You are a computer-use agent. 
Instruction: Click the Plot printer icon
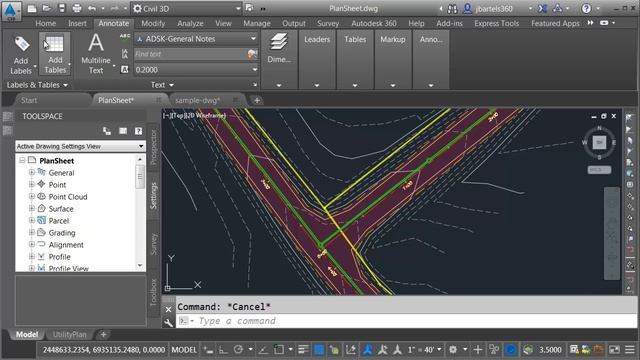[x=76, y=8]
